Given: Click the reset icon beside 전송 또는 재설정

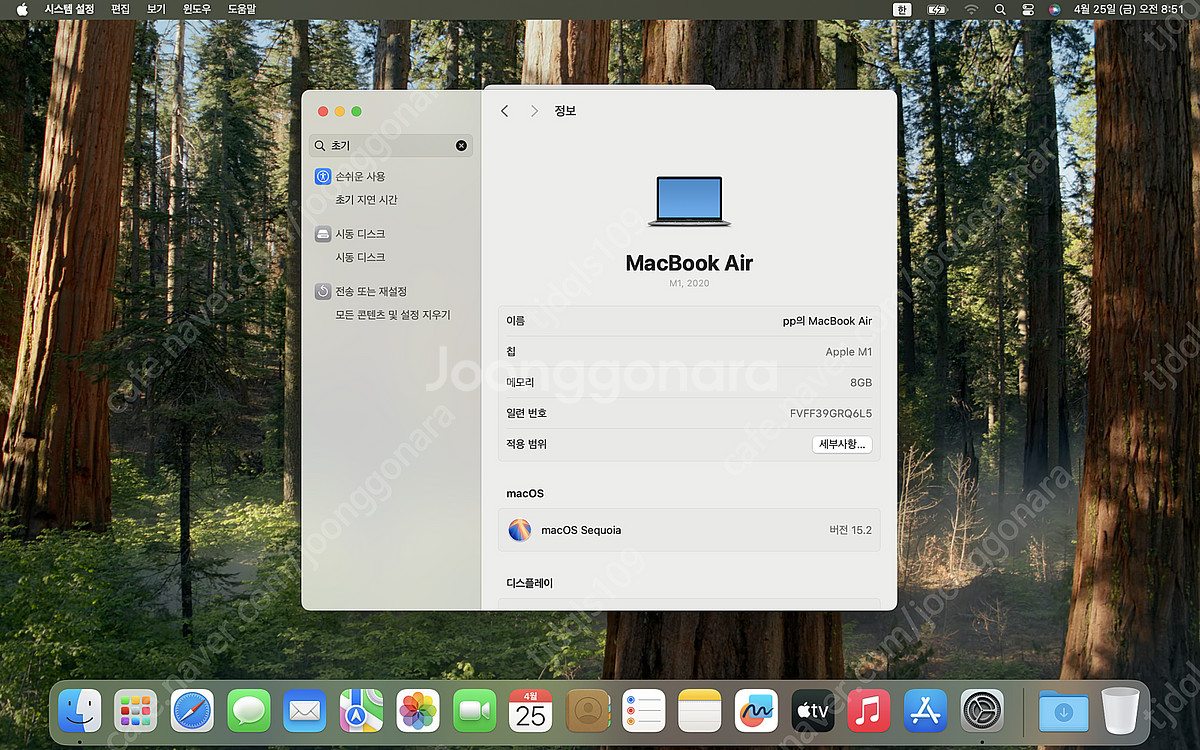Looking at the screenshot, I should coord(323,291).
